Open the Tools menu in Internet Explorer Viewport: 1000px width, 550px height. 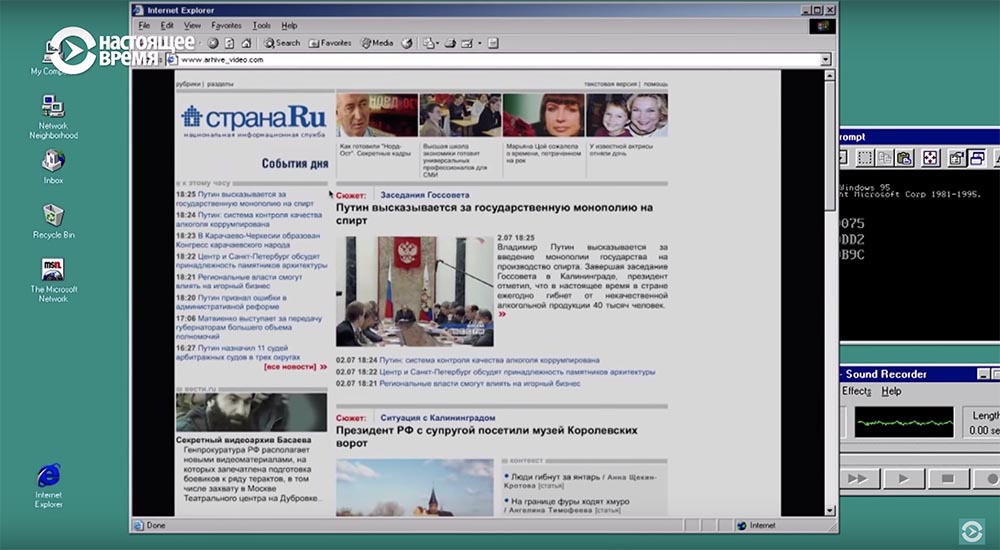[x=261, y=26]
